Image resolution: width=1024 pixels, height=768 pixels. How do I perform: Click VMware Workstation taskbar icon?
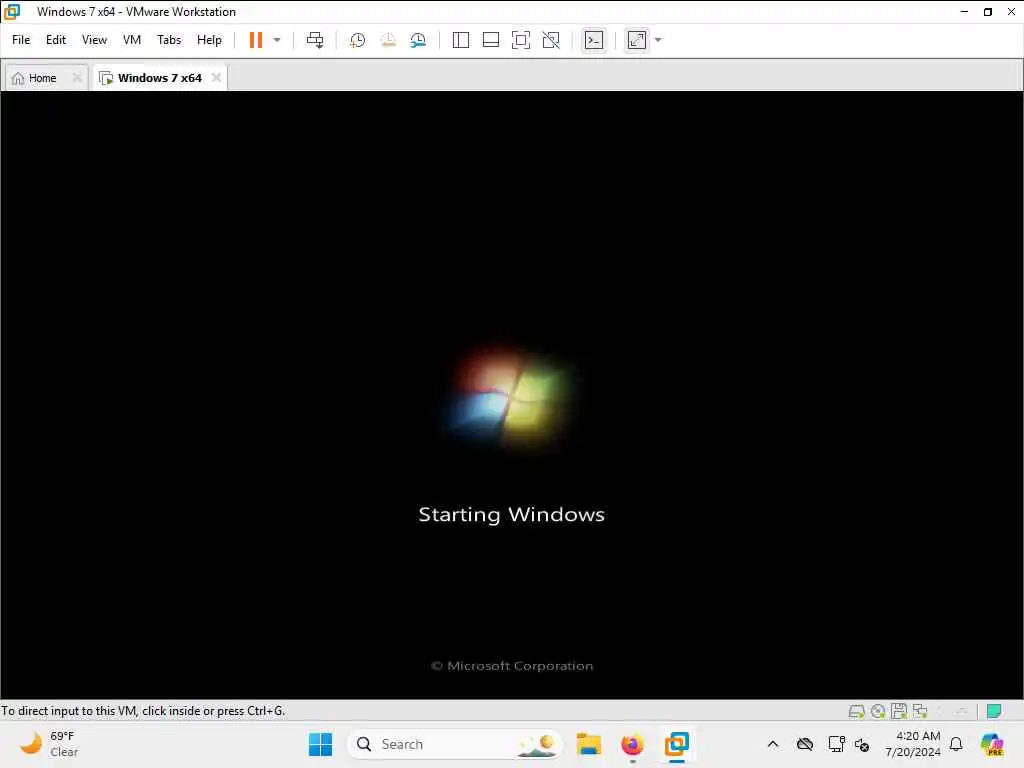(677, 744)
